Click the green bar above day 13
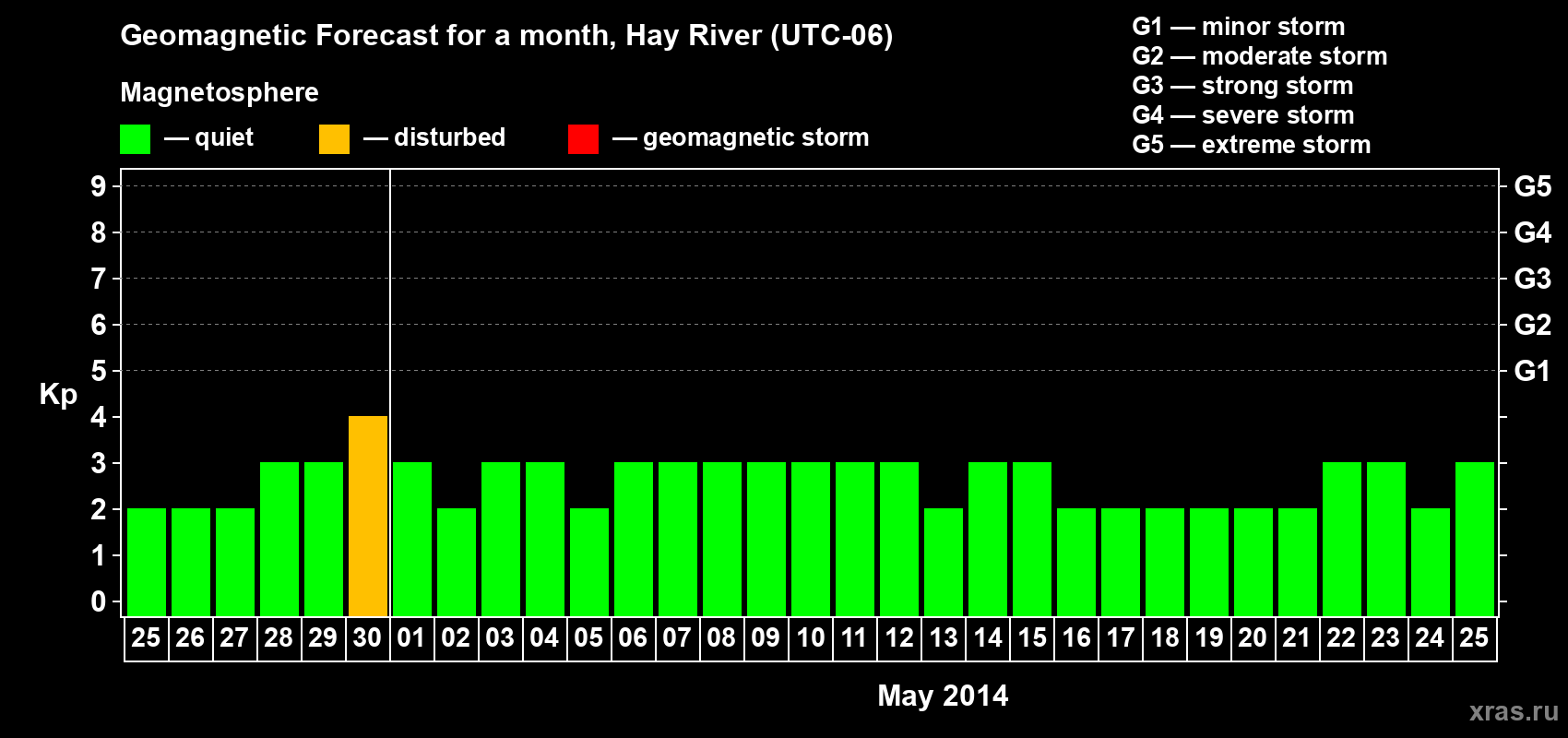Viewport: 1568px width, 738px height. coord(944,562)
